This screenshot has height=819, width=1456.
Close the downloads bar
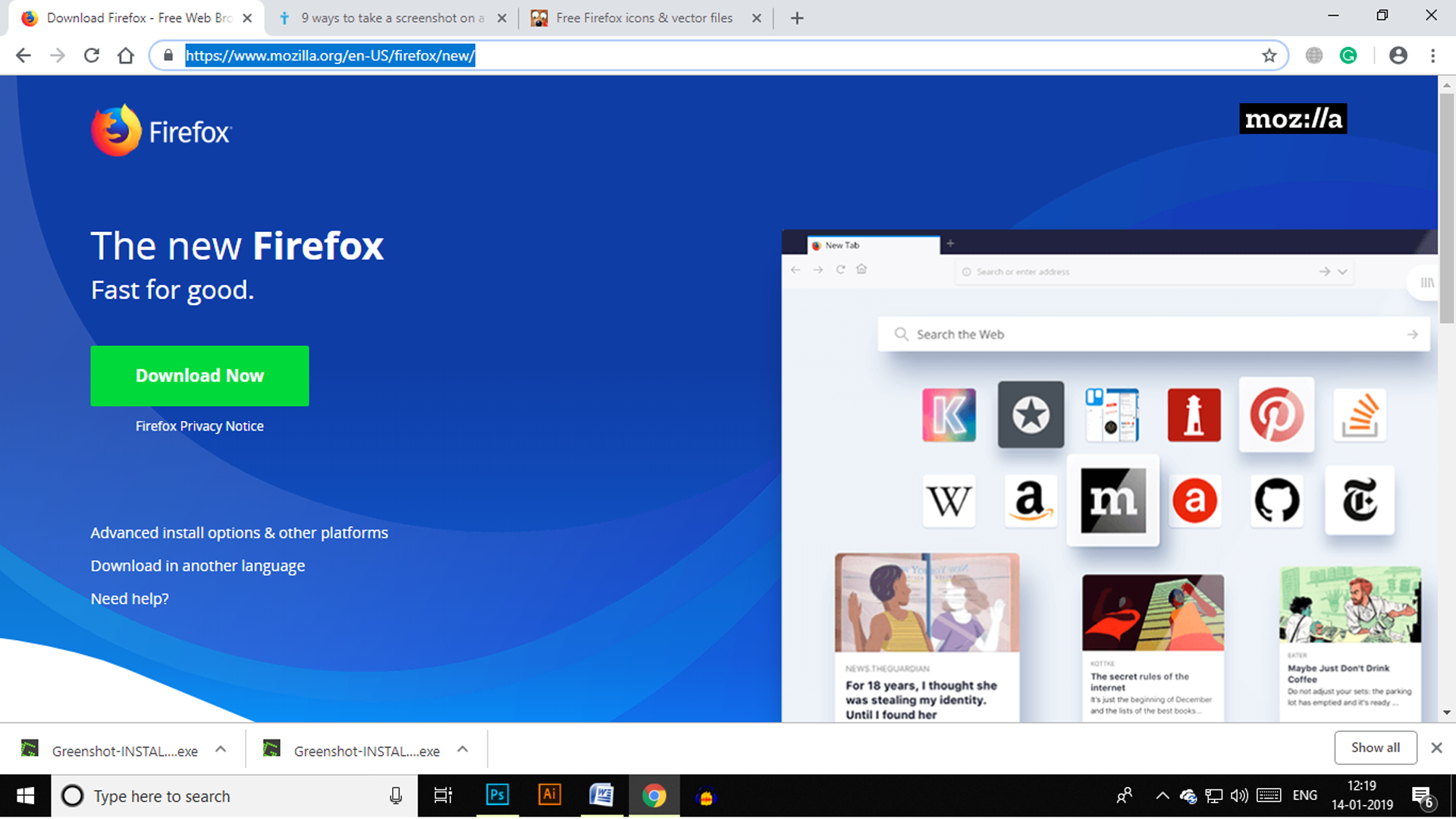(x=1436, y=748)
